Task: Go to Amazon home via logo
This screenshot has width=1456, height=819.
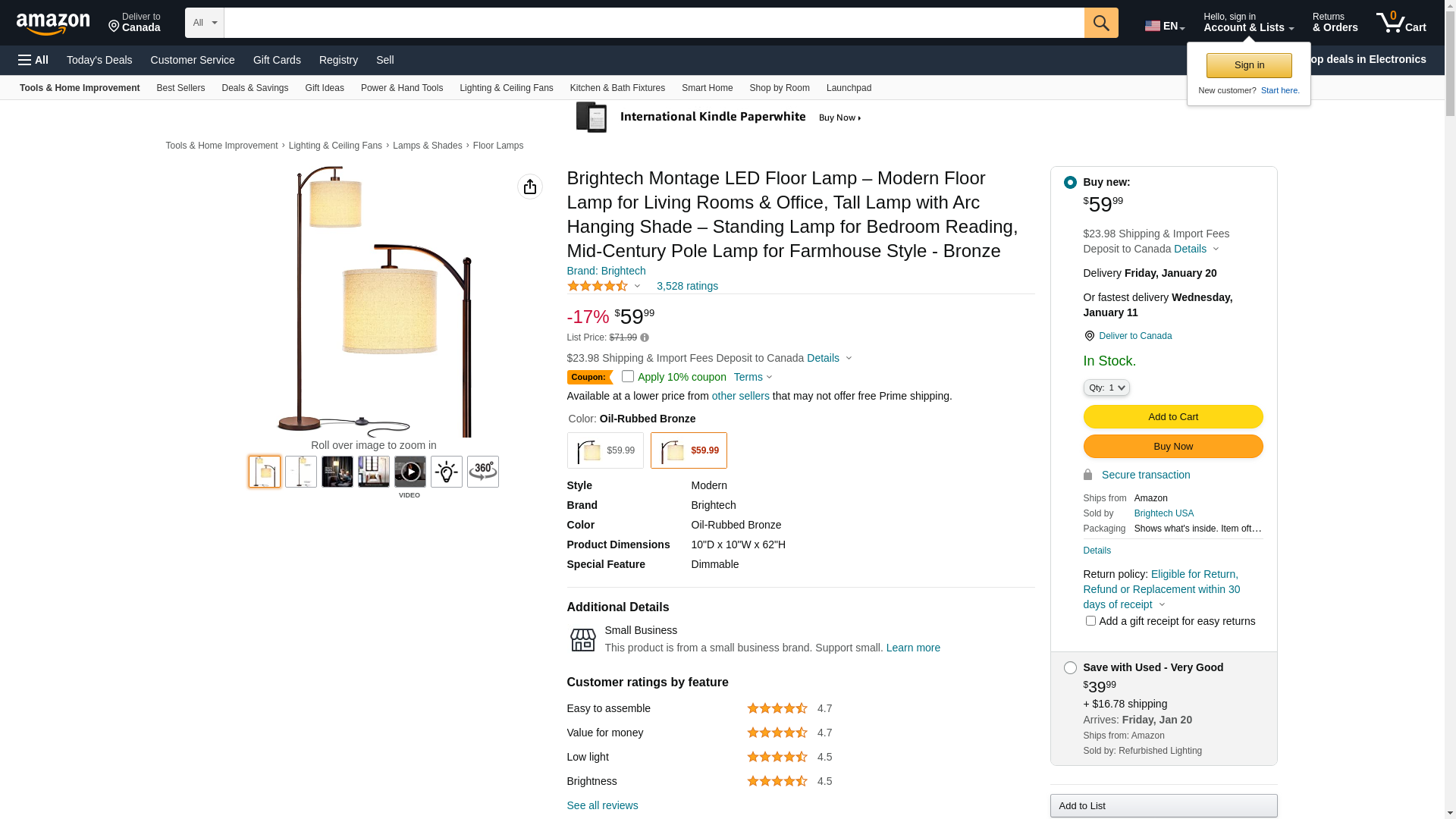Action: pos(53,24)
